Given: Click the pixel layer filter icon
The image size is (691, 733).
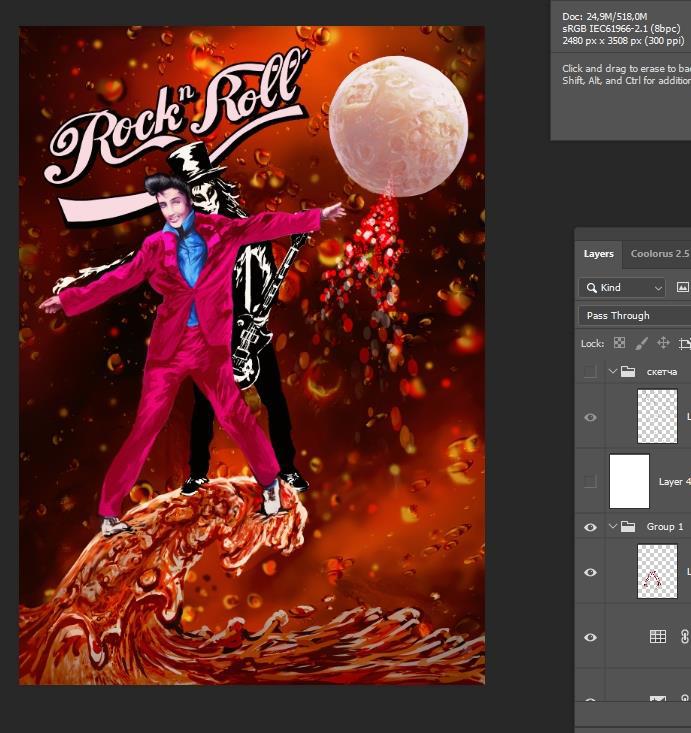Looking at the screenshot, I should [683, 288].
